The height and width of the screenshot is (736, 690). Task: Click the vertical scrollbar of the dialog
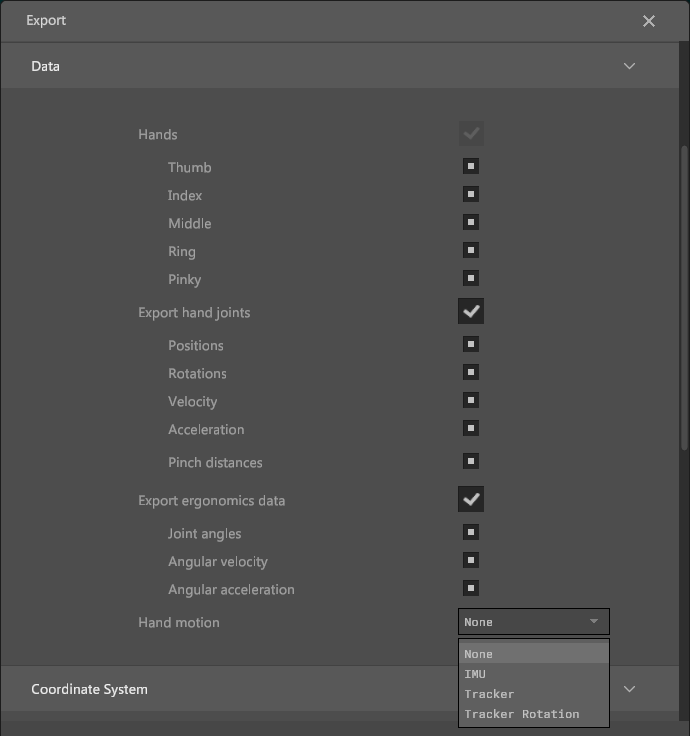684,300
